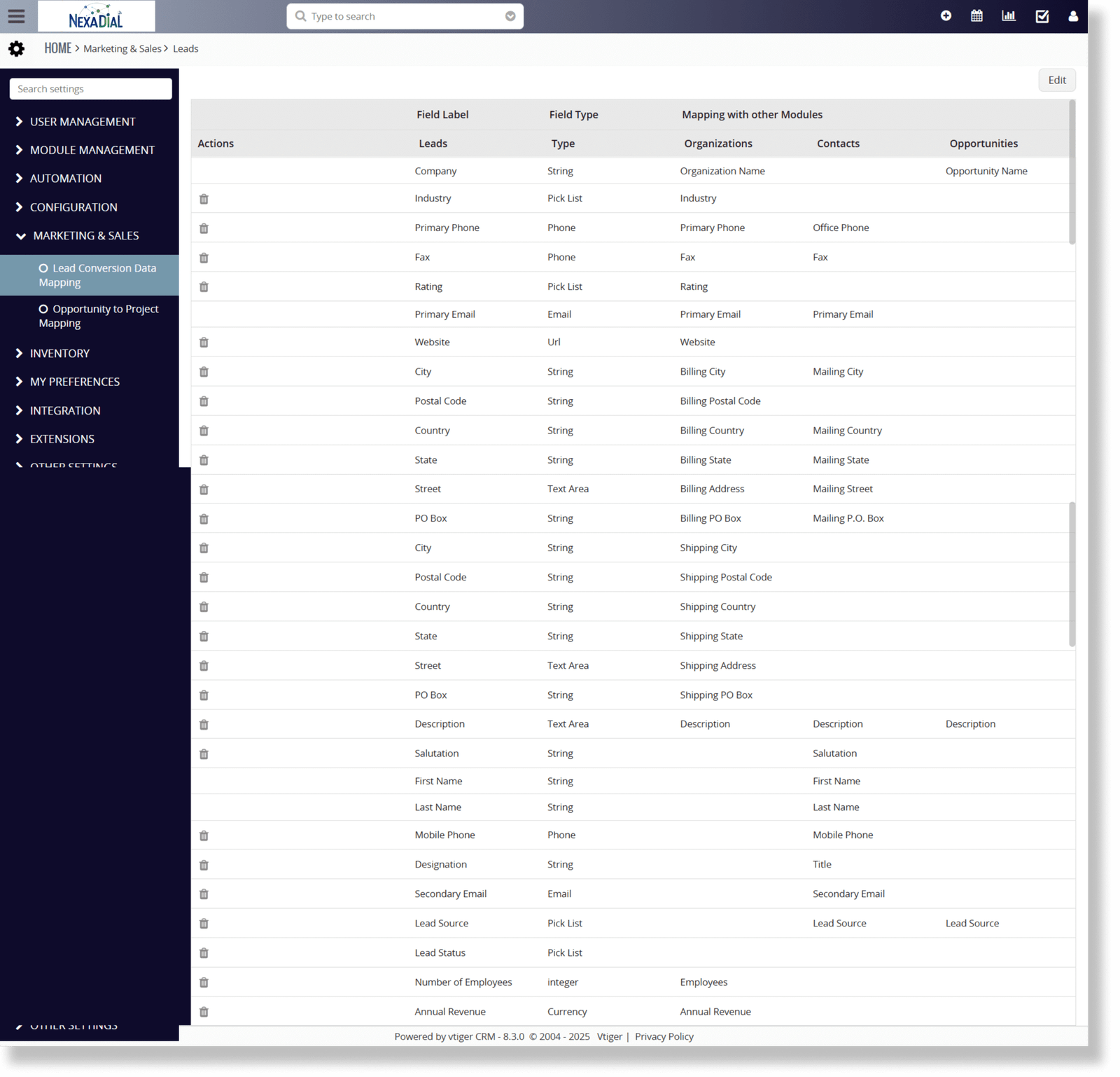
Task: Click the Search settings input field
Action: [90, 89]
